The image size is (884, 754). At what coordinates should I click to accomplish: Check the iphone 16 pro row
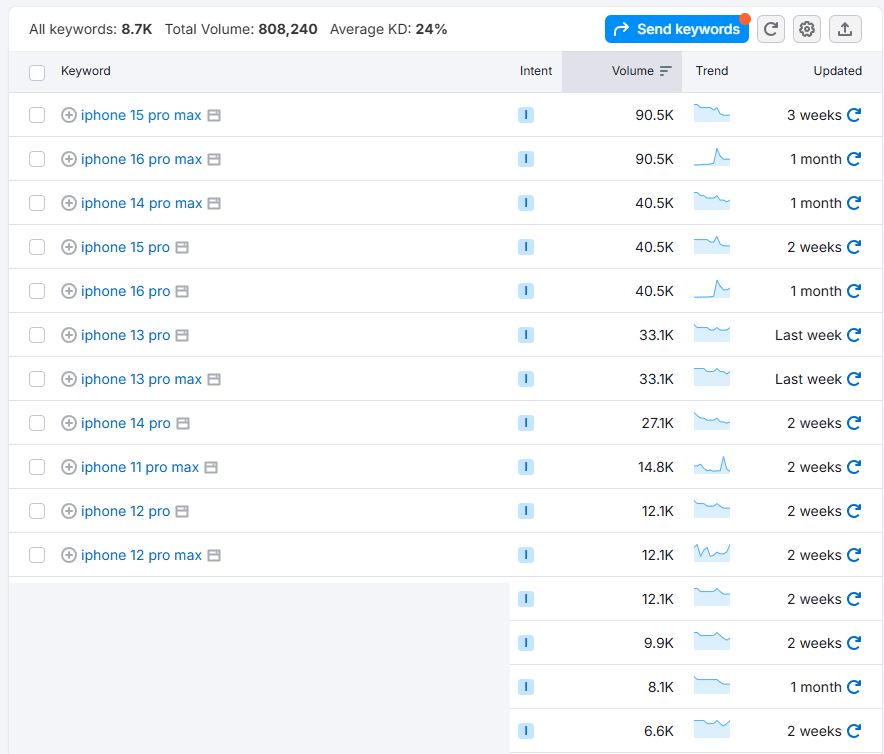coord(37,291)
